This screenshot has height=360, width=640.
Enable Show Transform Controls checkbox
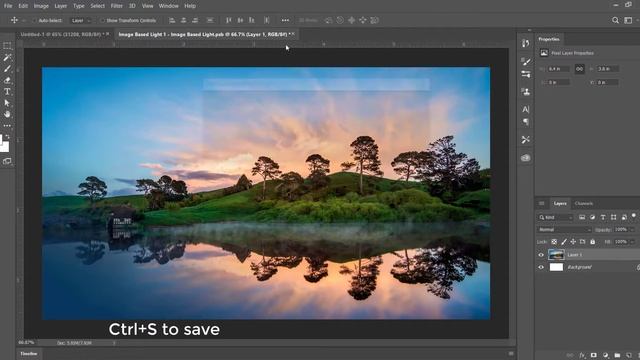[x=102, y=20]
